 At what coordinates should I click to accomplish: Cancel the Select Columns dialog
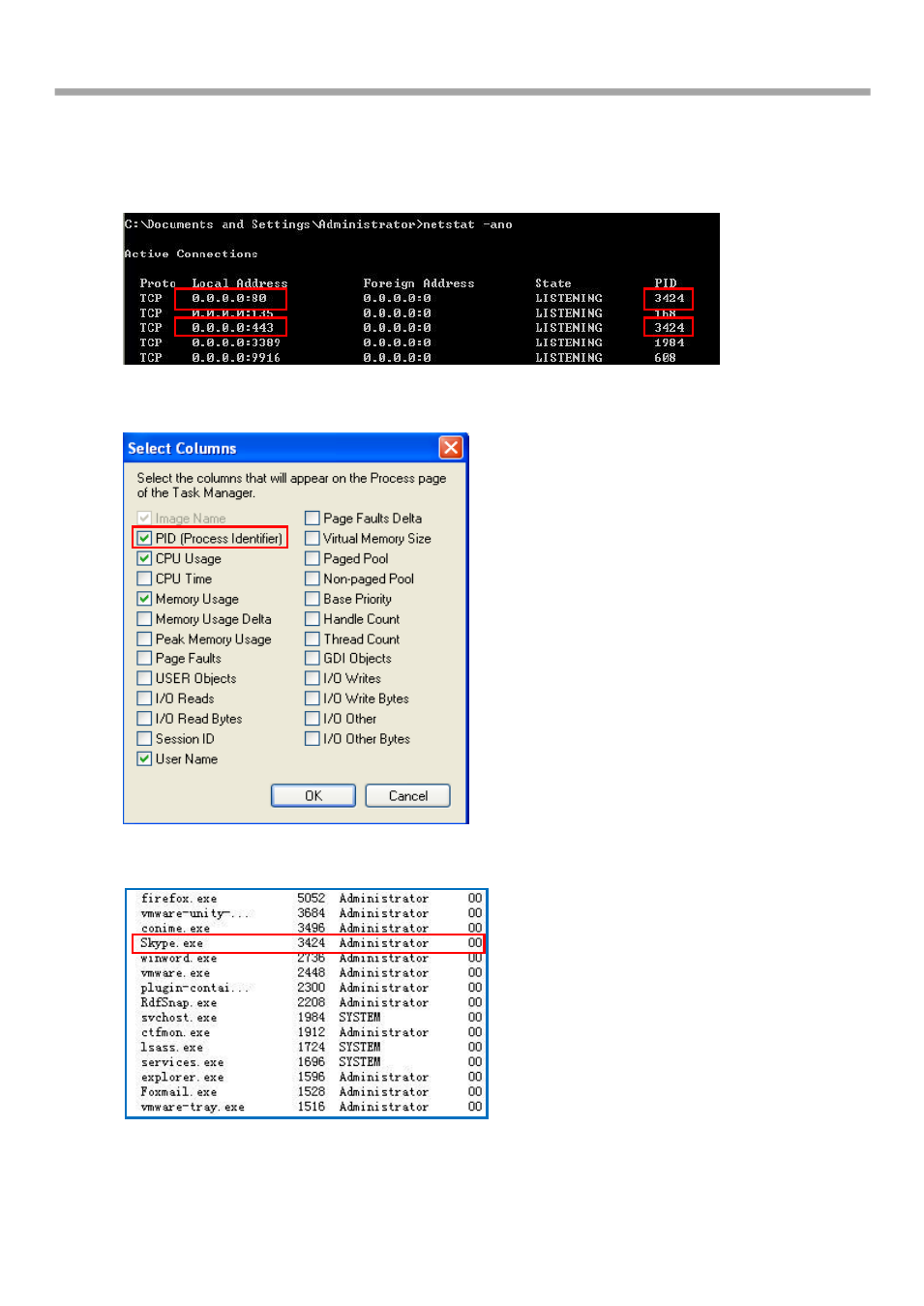408,795
